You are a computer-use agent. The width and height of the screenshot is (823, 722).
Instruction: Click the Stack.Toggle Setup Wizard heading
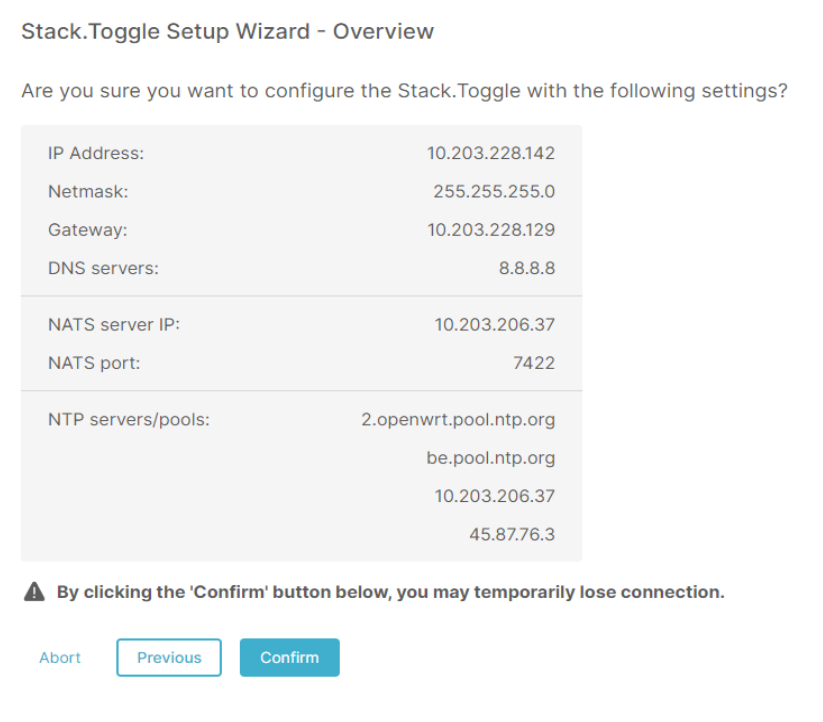[x=227, y=31]
